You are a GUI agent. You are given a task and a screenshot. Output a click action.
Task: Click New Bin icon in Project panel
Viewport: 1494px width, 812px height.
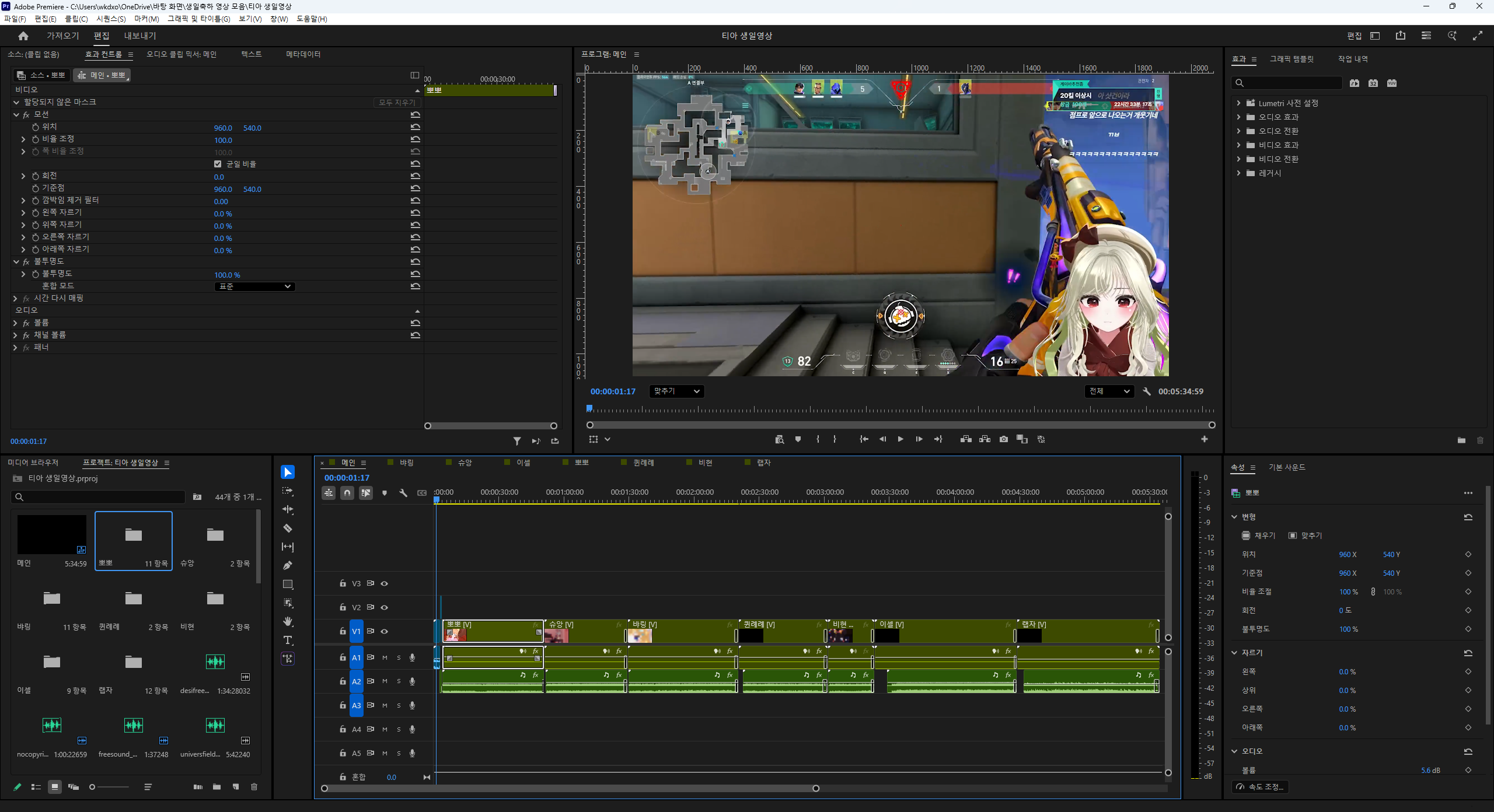(x=217, y=787)
